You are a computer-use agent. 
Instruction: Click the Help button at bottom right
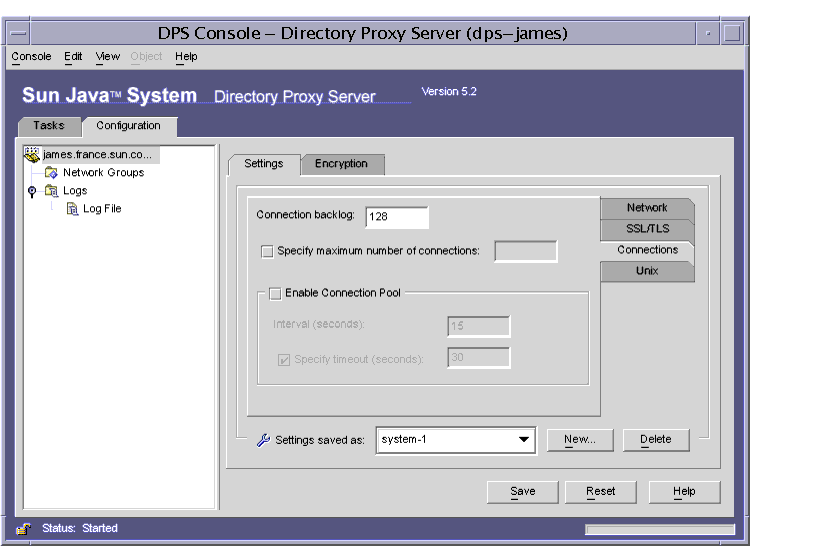point(684,492)
